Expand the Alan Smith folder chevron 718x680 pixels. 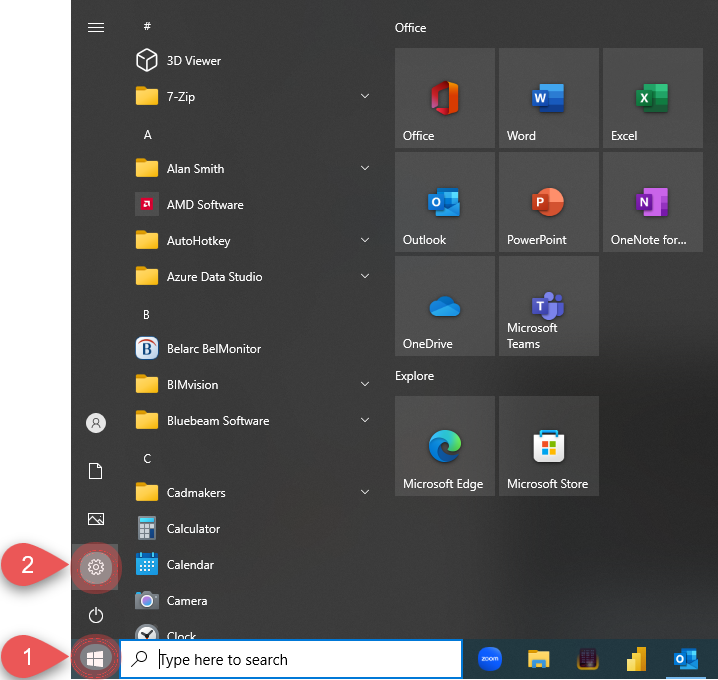coord(365,168)
